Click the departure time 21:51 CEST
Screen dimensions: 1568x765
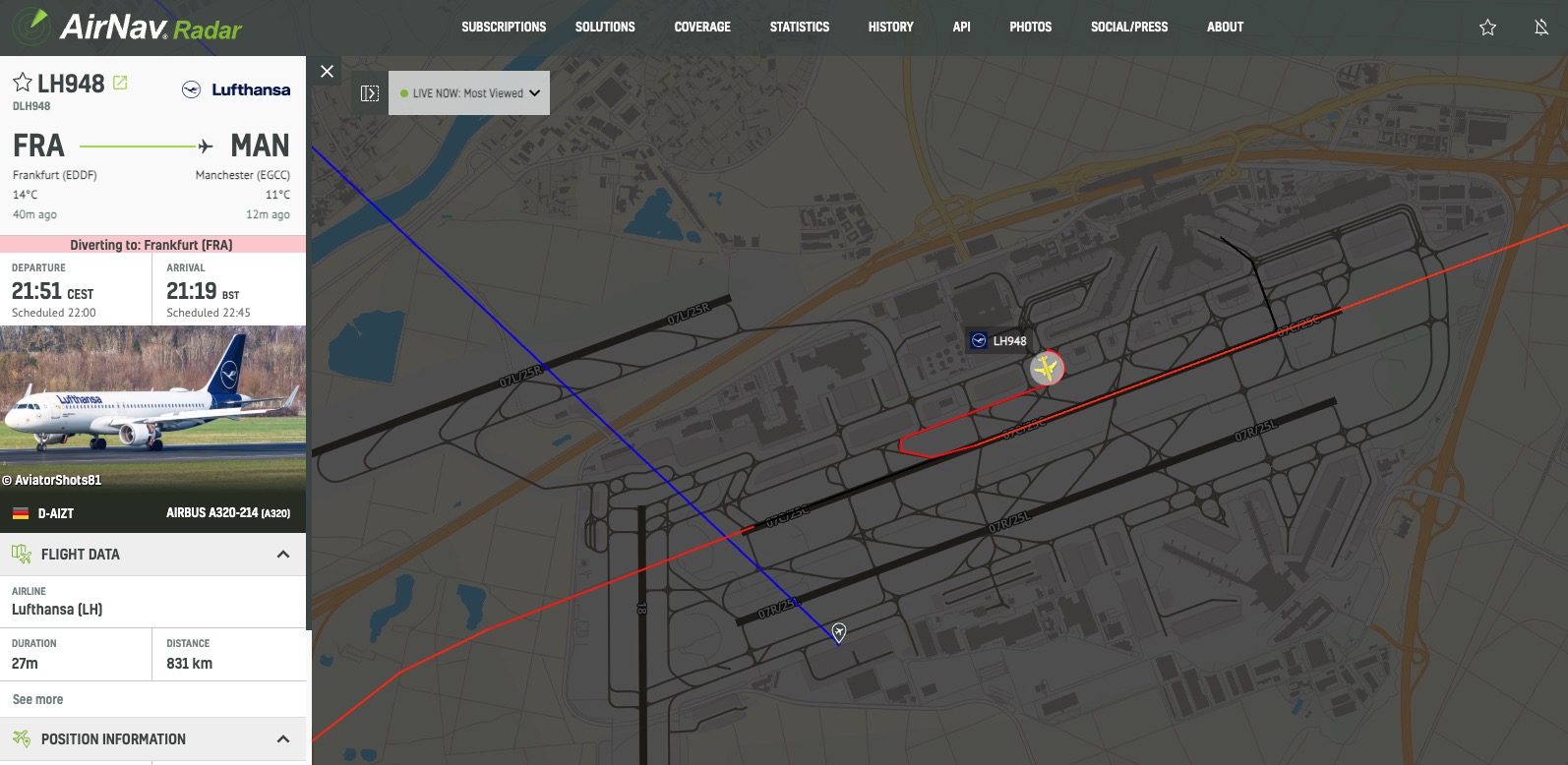(52, 291)
